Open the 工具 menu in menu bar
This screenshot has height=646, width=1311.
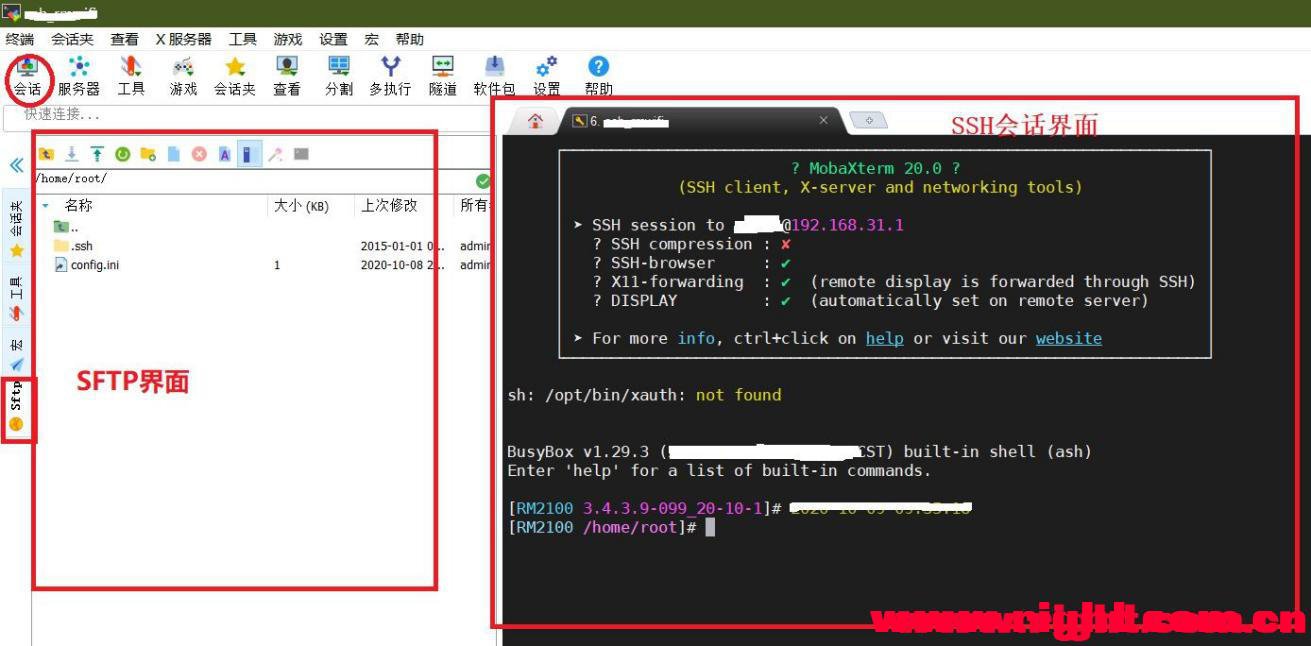242,39
